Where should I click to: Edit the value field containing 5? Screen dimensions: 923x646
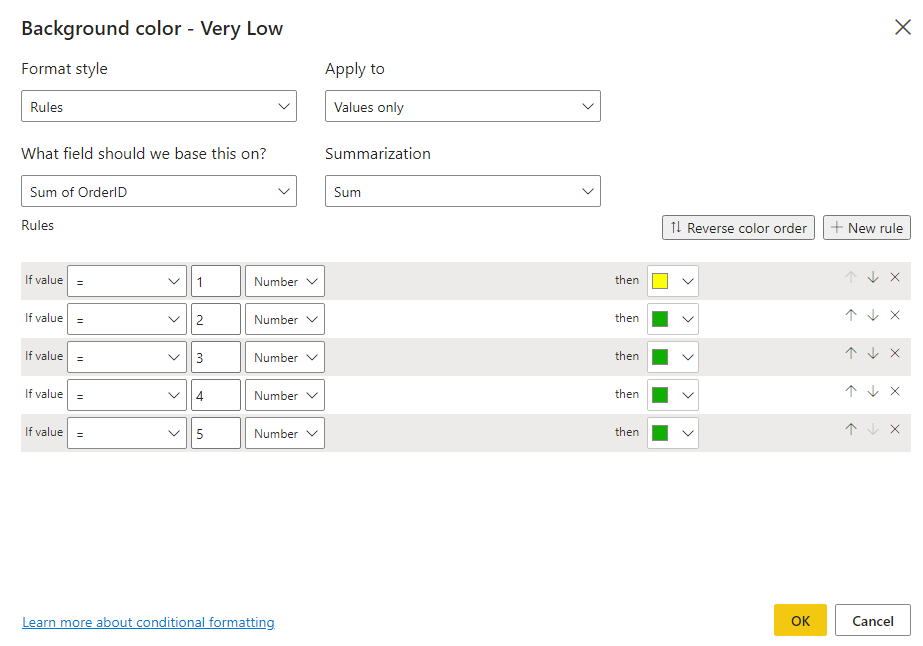coord(215,433)
